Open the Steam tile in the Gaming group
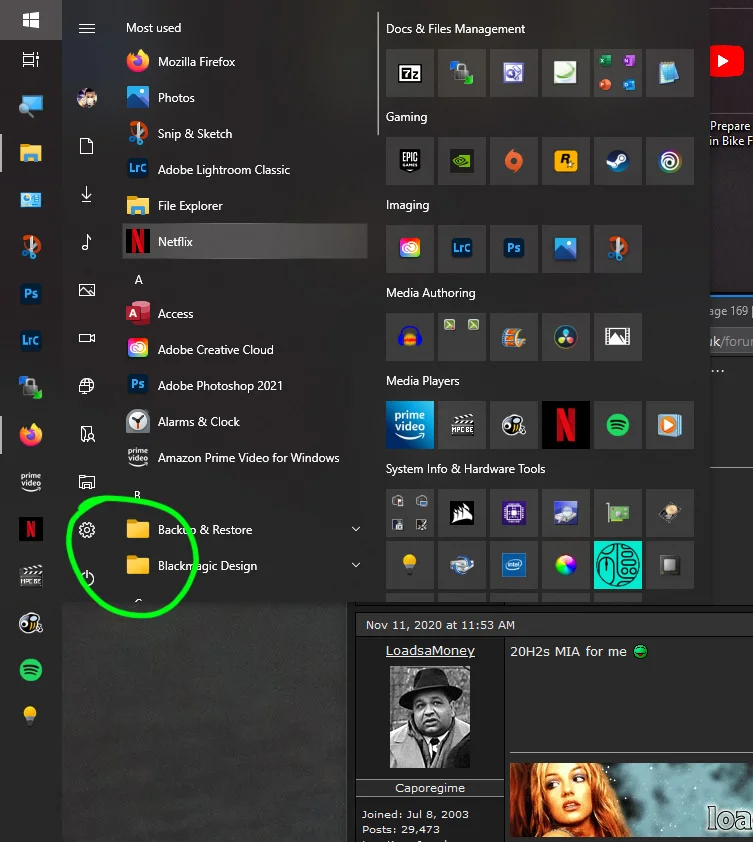 [618, 161]
